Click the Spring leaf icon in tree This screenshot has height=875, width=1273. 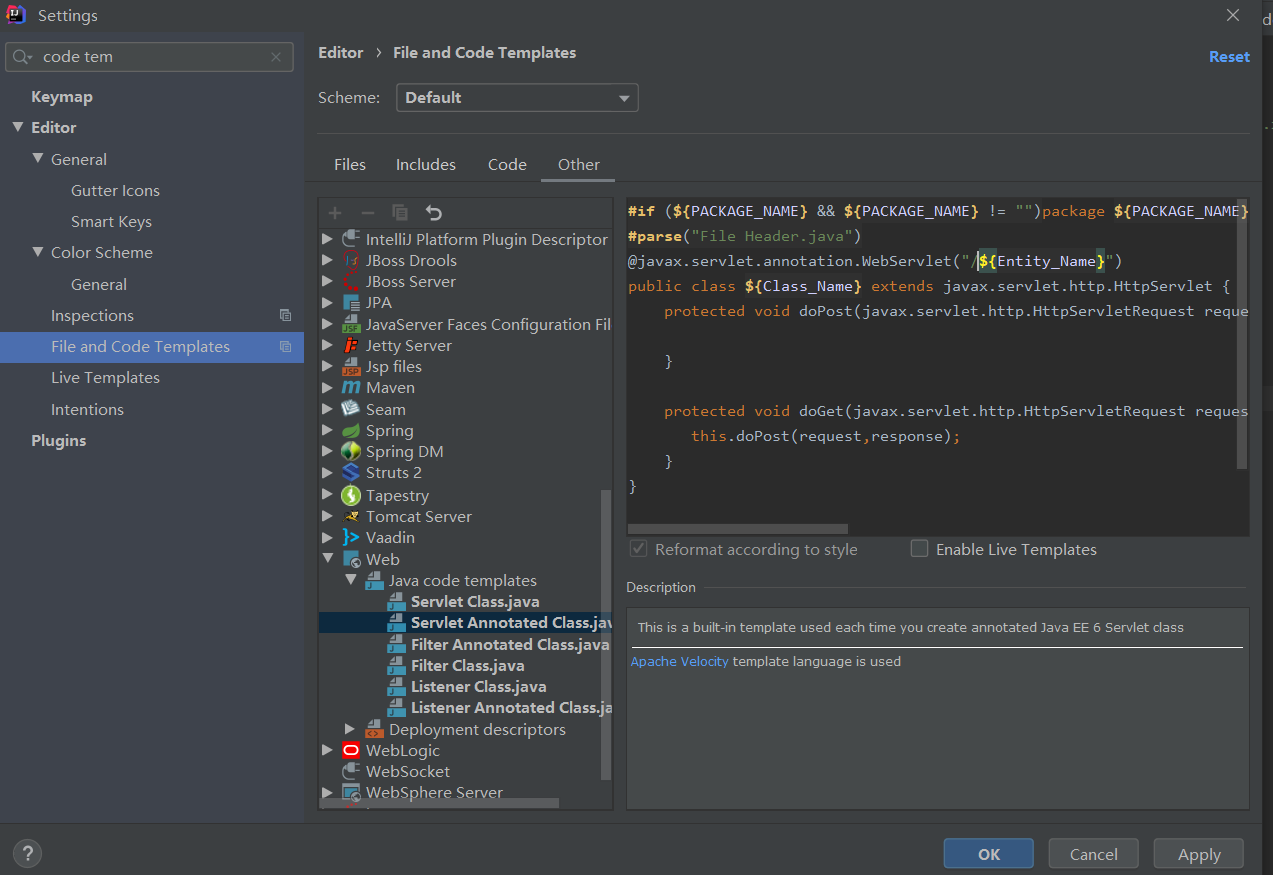[350, 430]
